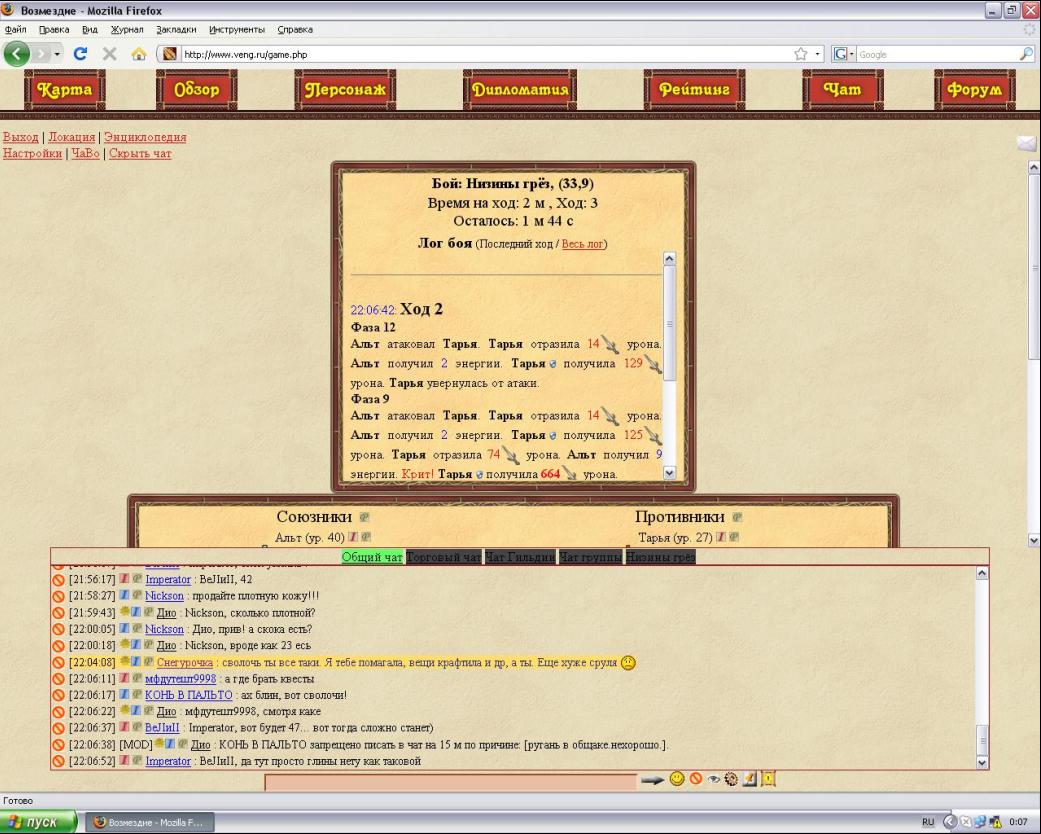Switch to the Торговый чат tab
Screen dimensions: 1041x834
point(443,557)
